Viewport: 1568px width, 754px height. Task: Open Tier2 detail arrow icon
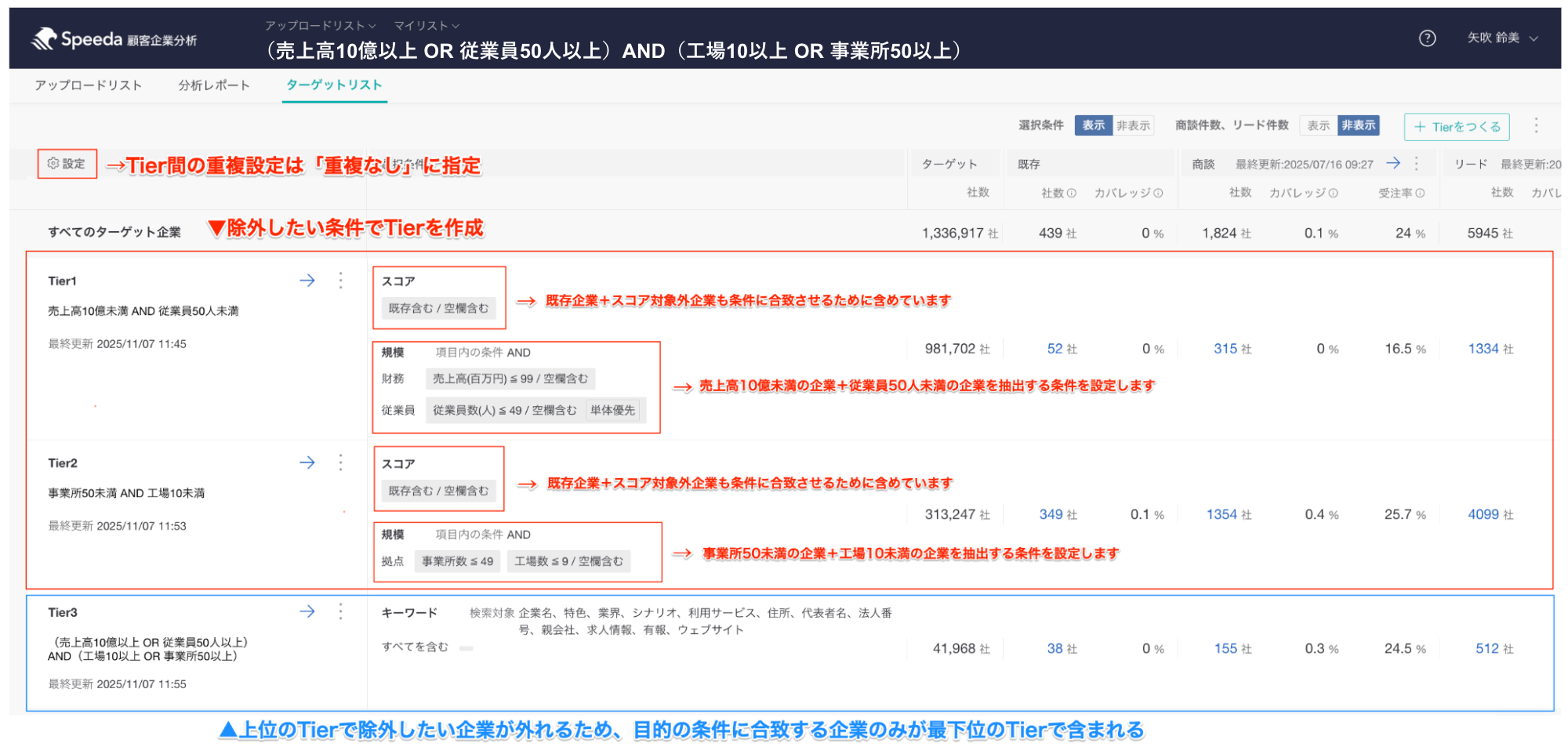point(307,462)
